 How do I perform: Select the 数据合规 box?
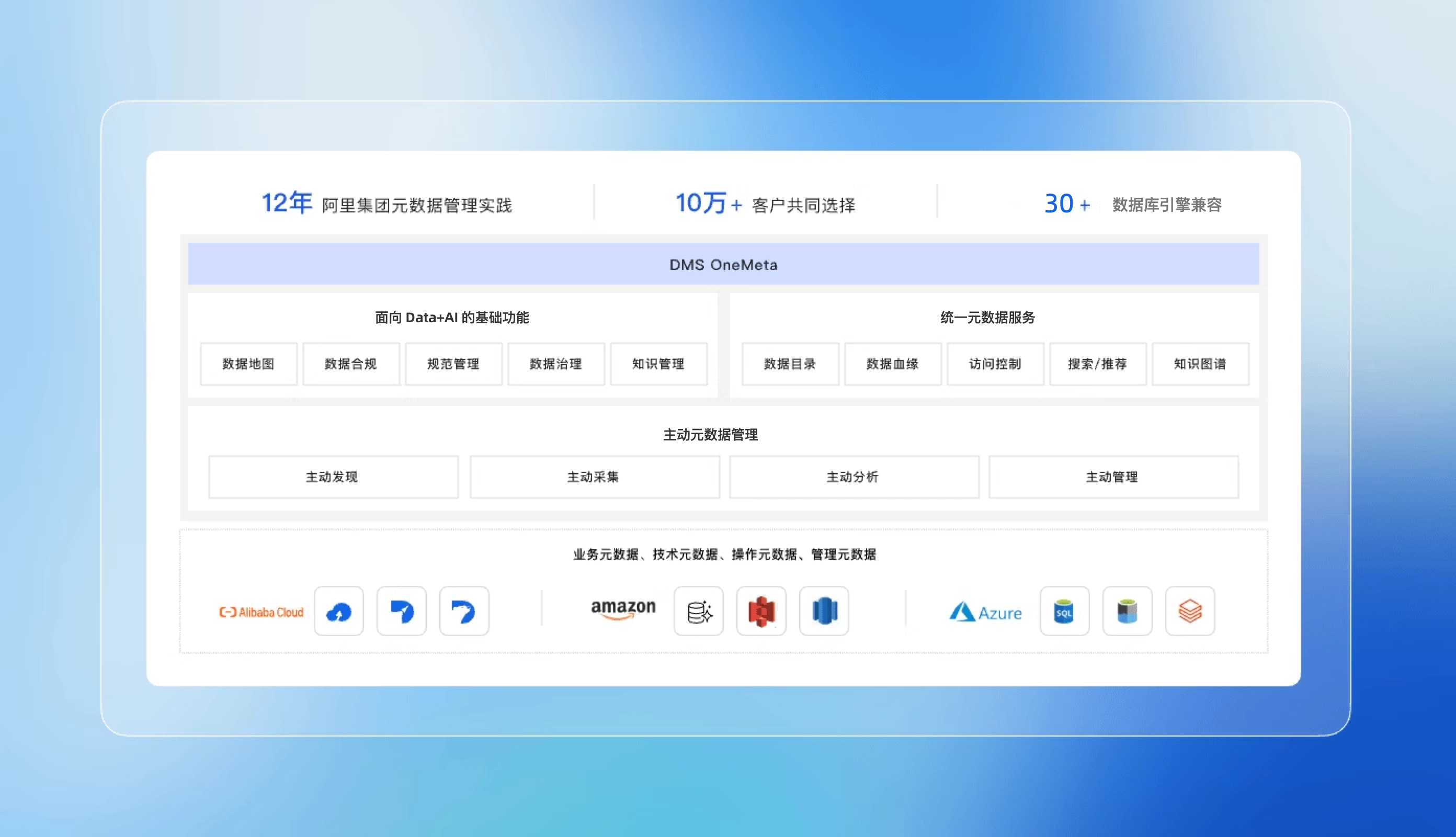pos(351,364)
